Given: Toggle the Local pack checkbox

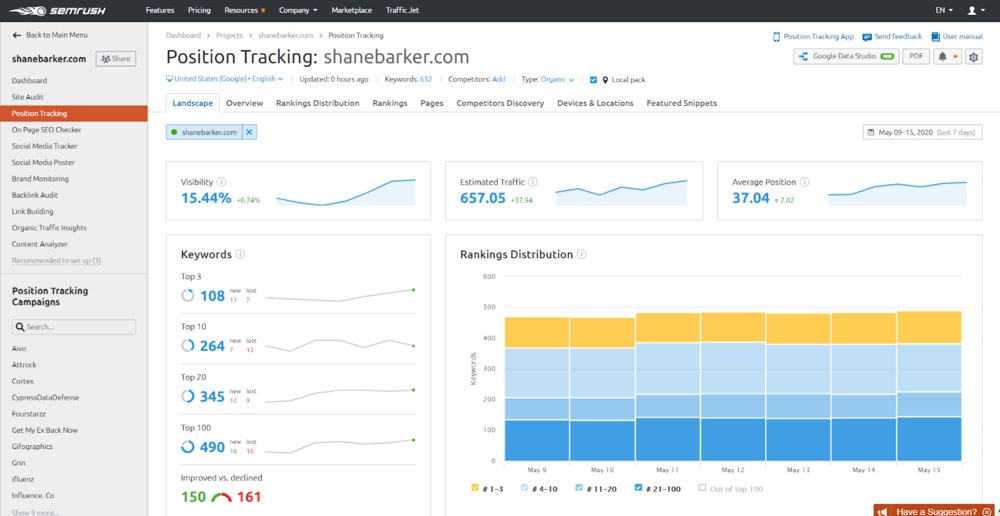Looking at the screenshot, I should pyautogui.click(x=593, y=80).
